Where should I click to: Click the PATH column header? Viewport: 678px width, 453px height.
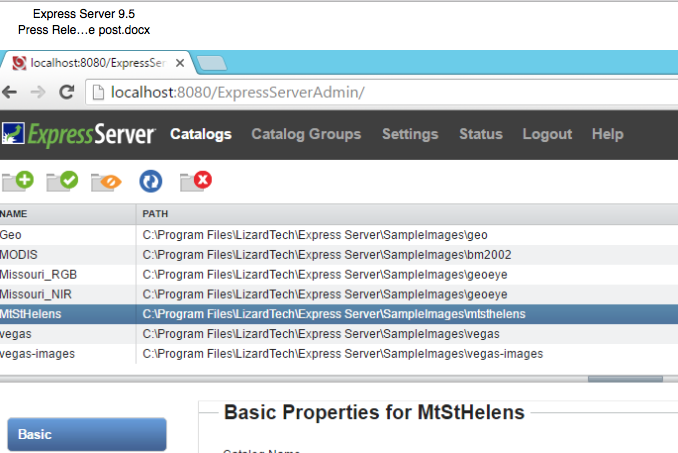[407, 214]
